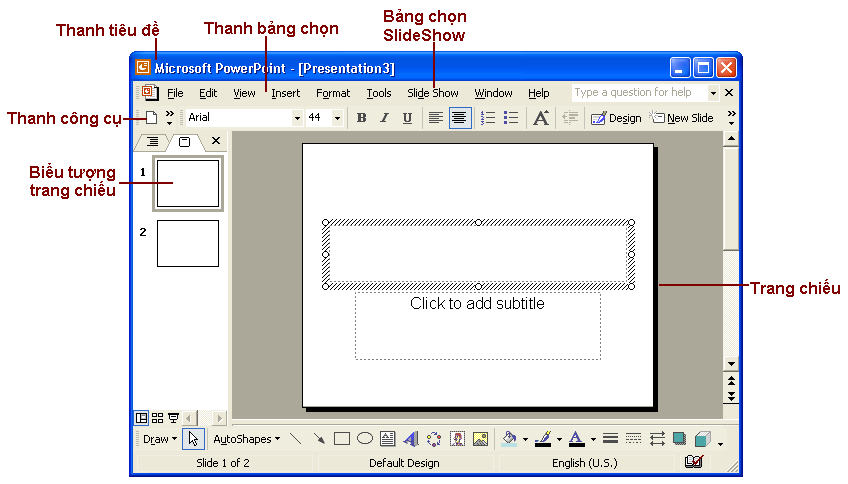Click the New blank presentation icon
This screenshot has width=848, height=484.
point(151,117)
